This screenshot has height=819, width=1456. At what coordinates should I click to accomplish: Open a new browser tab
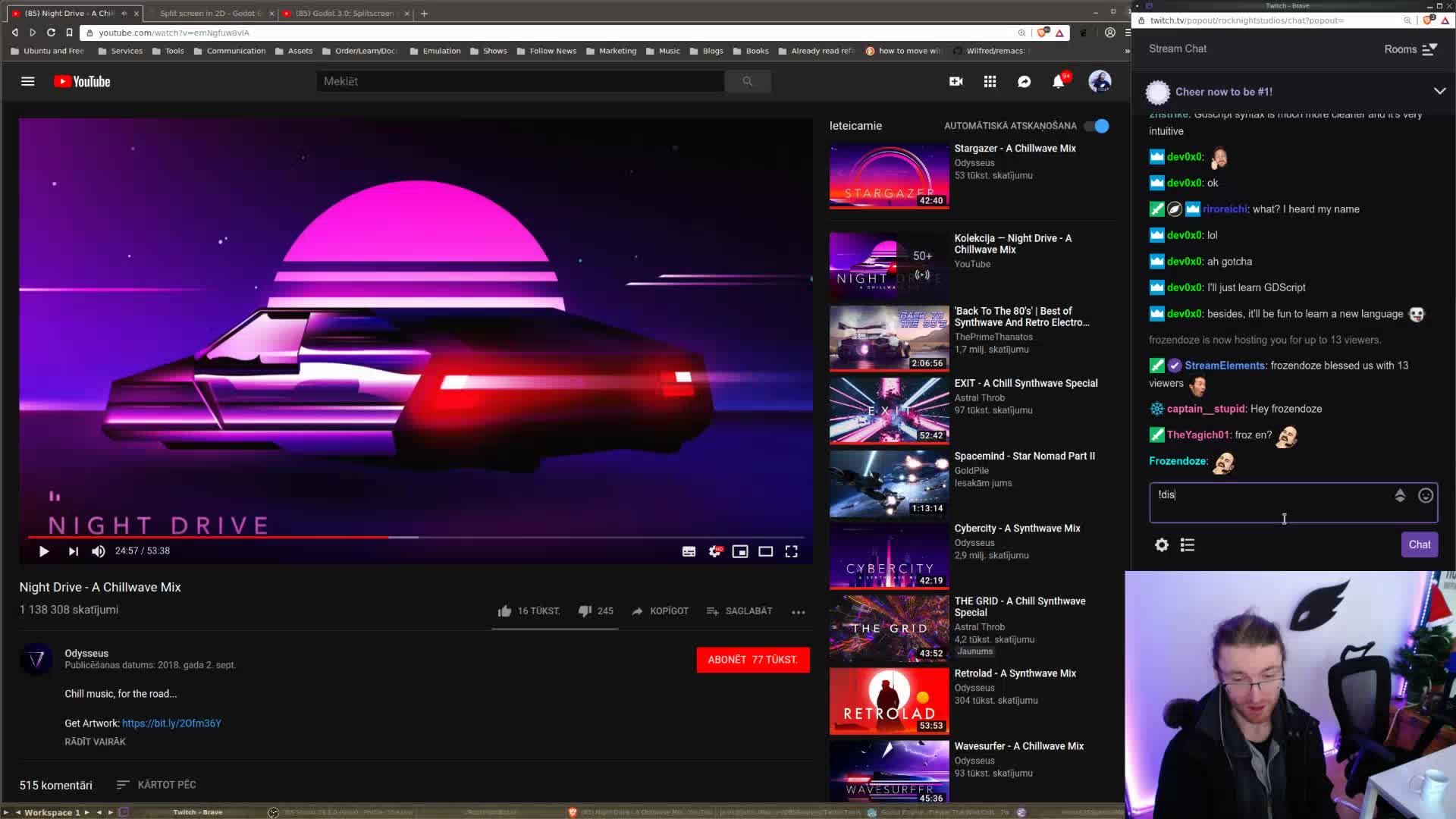pos(424,13)
